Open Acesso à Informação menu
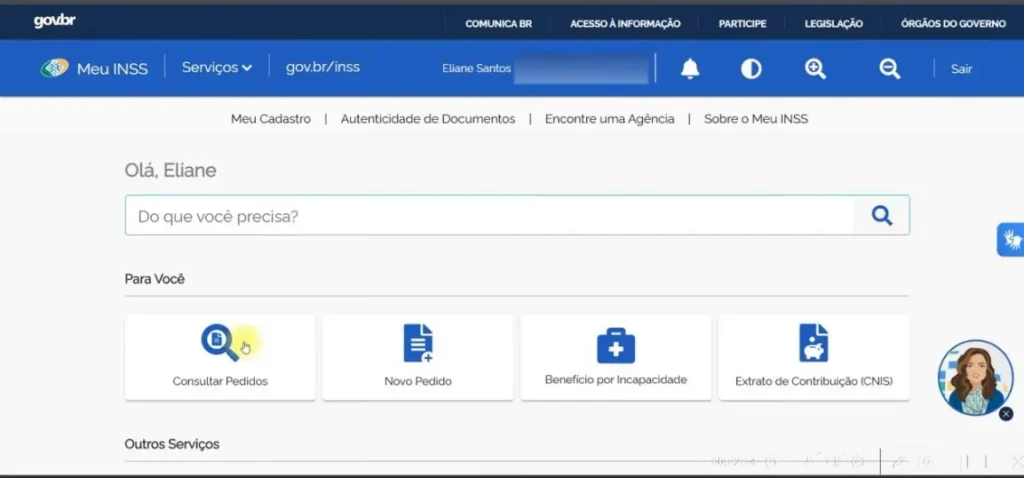This screenshot has width=1024, height=478. tap(625, 24)
